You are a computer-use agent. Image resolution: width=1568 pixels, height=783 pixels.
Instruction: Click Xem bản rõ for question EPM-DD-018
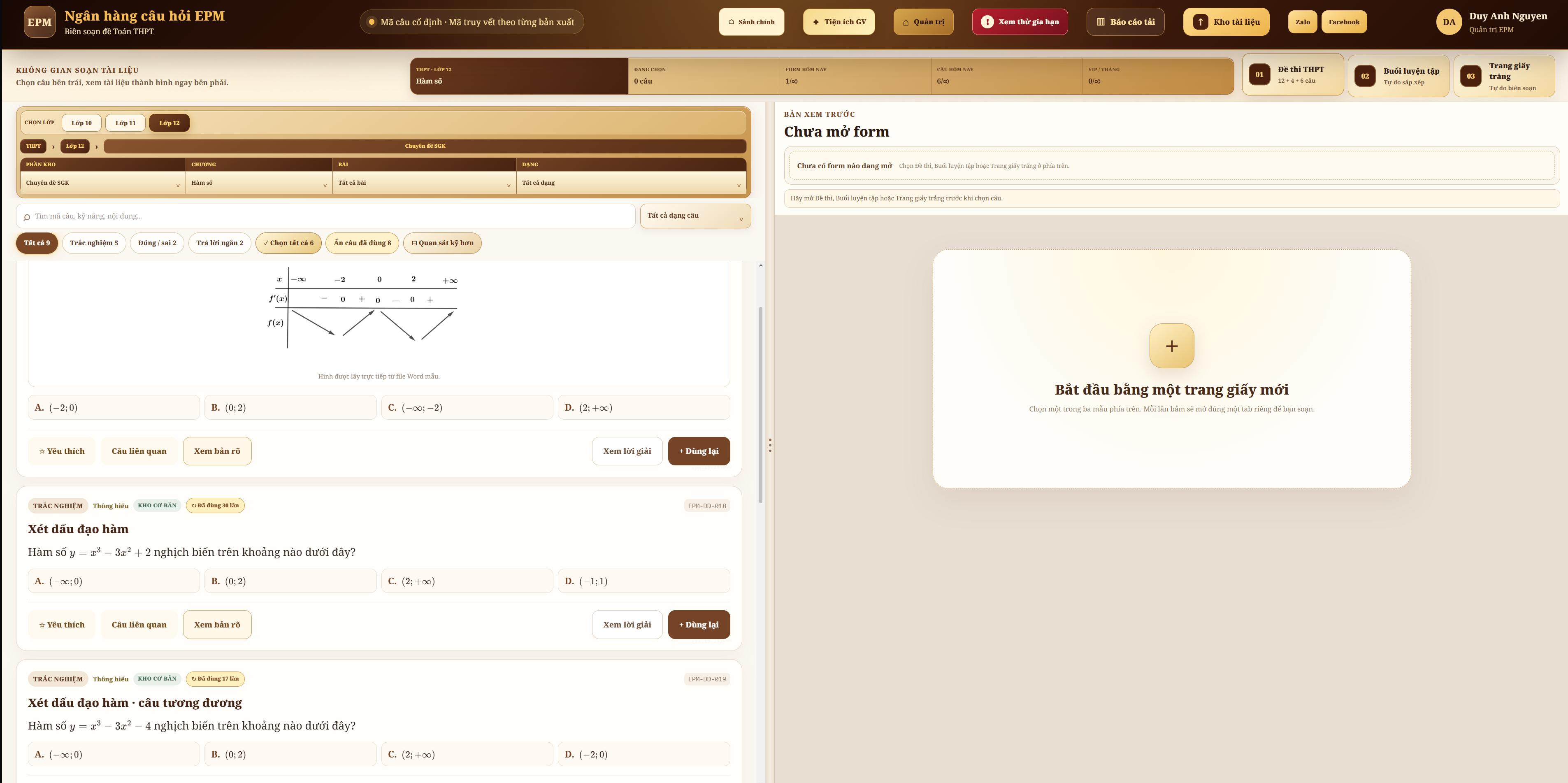(x=217, y=625)
